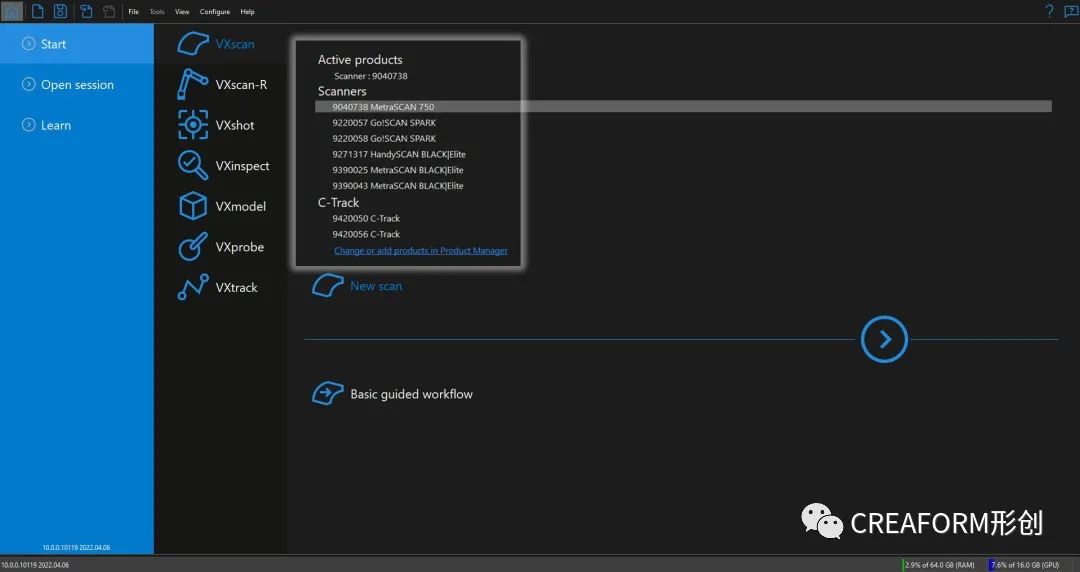
Task: Select the VXscan module icon
Action: (192, 44)
